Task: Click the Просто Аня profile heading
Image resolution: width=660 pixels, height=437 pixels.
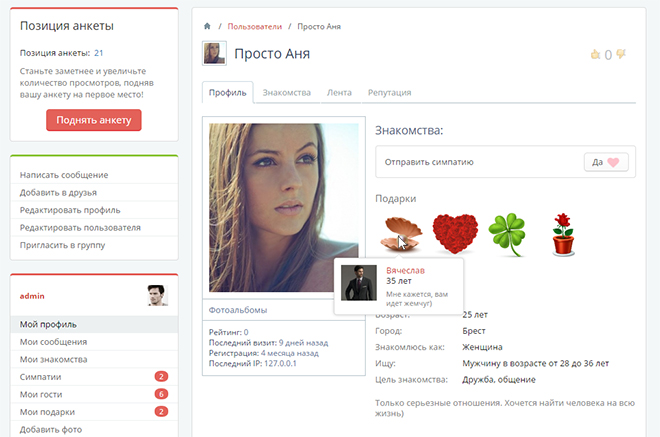Action: tap(272, 54)
